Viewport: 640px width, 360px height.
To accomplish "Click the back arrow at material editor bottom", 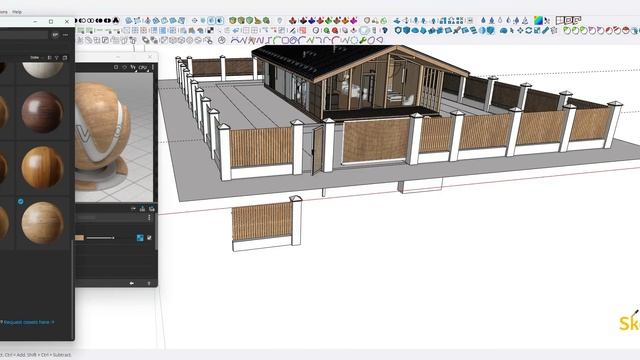I will click(x=131, y=283).
